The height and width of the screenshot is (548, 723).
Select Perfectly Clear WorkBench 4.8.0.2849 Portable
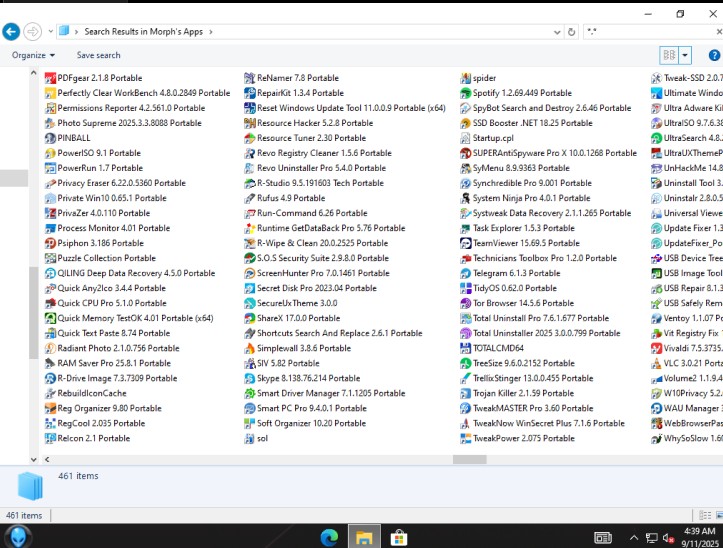click(x=137, y=93)
